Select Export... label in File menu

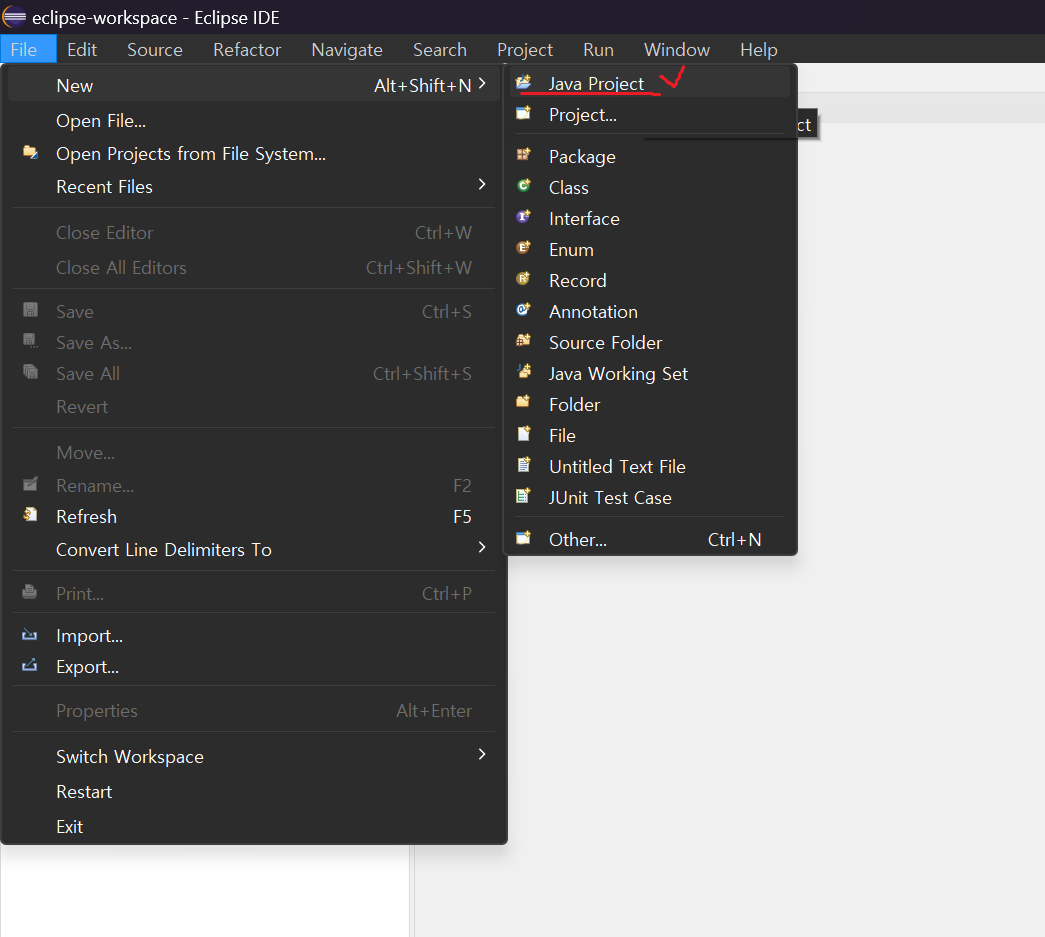pyautogui.click(x=87, y=667)
